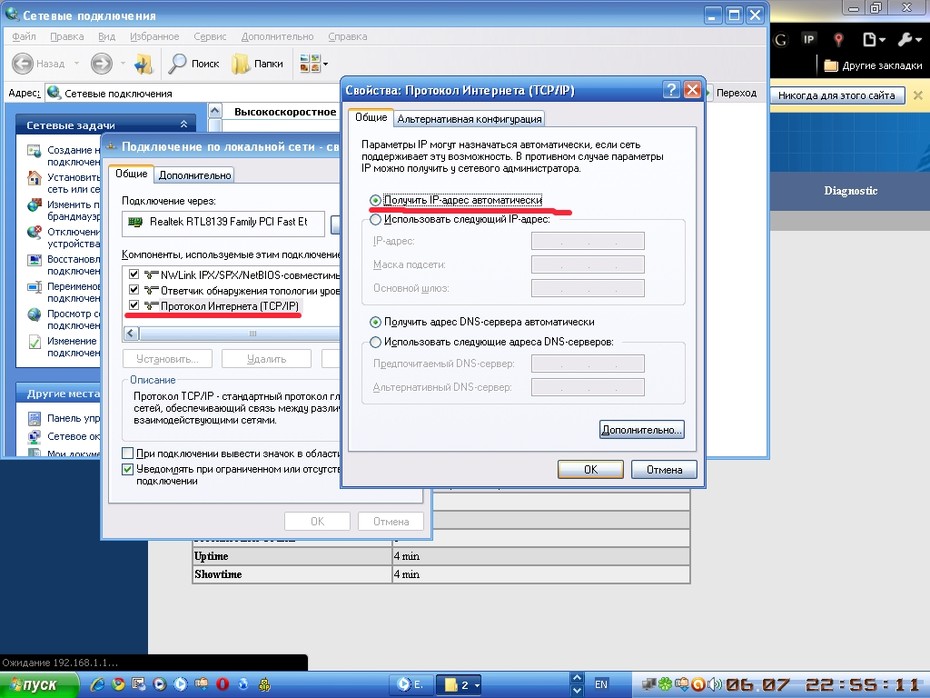930x698 pixels.
Task: Toggle the Папки folders pane icon
Action: 240,63
